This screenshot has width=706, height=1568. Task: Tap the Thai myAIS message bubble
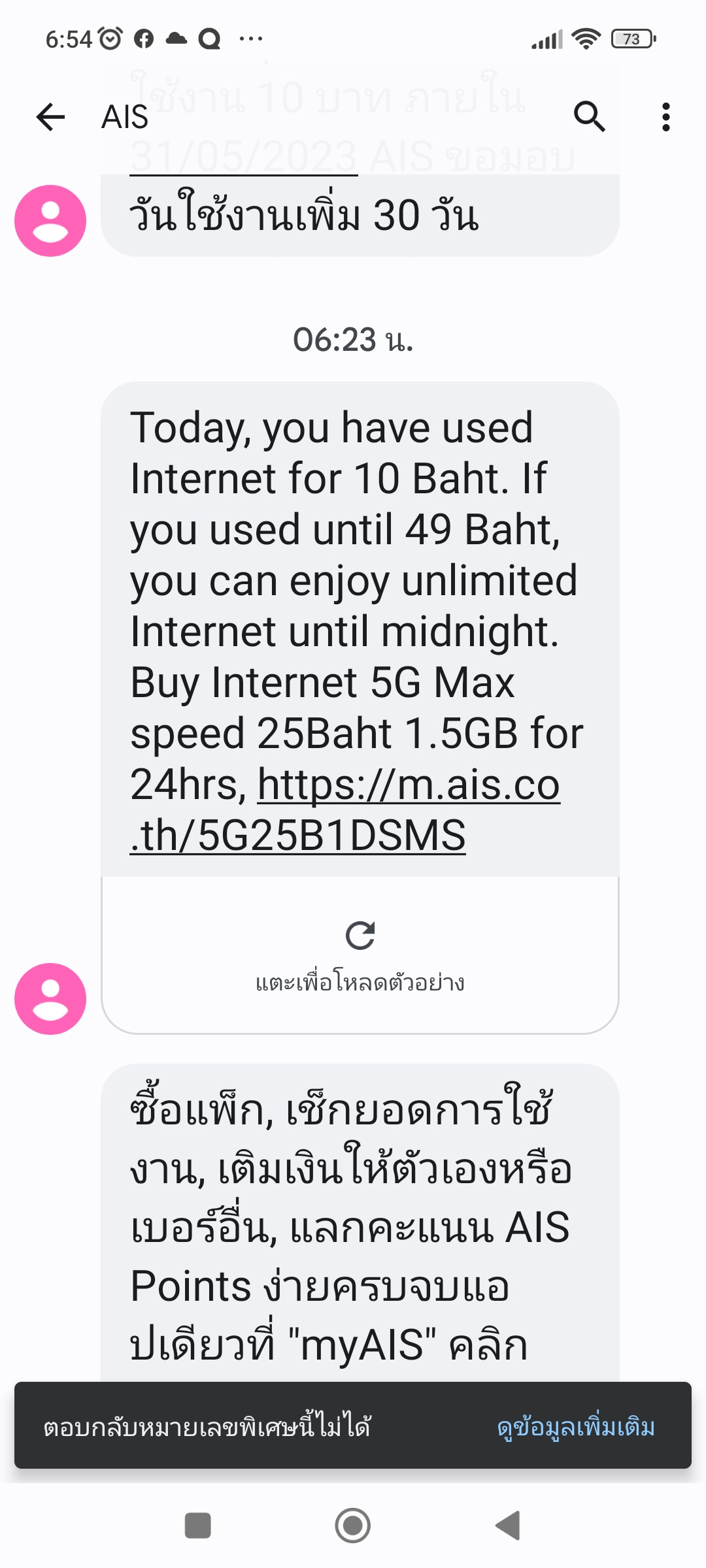pos(360,1223)
